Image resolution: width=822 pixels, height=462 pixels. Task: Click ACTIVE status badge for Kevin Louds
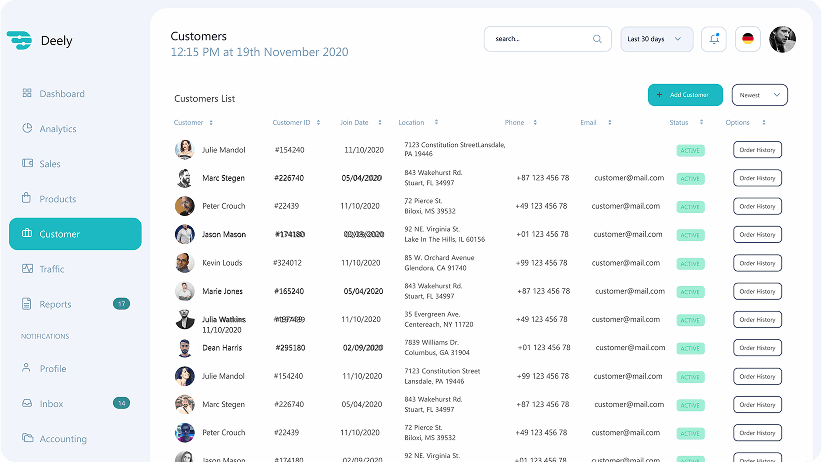point(690,264)
